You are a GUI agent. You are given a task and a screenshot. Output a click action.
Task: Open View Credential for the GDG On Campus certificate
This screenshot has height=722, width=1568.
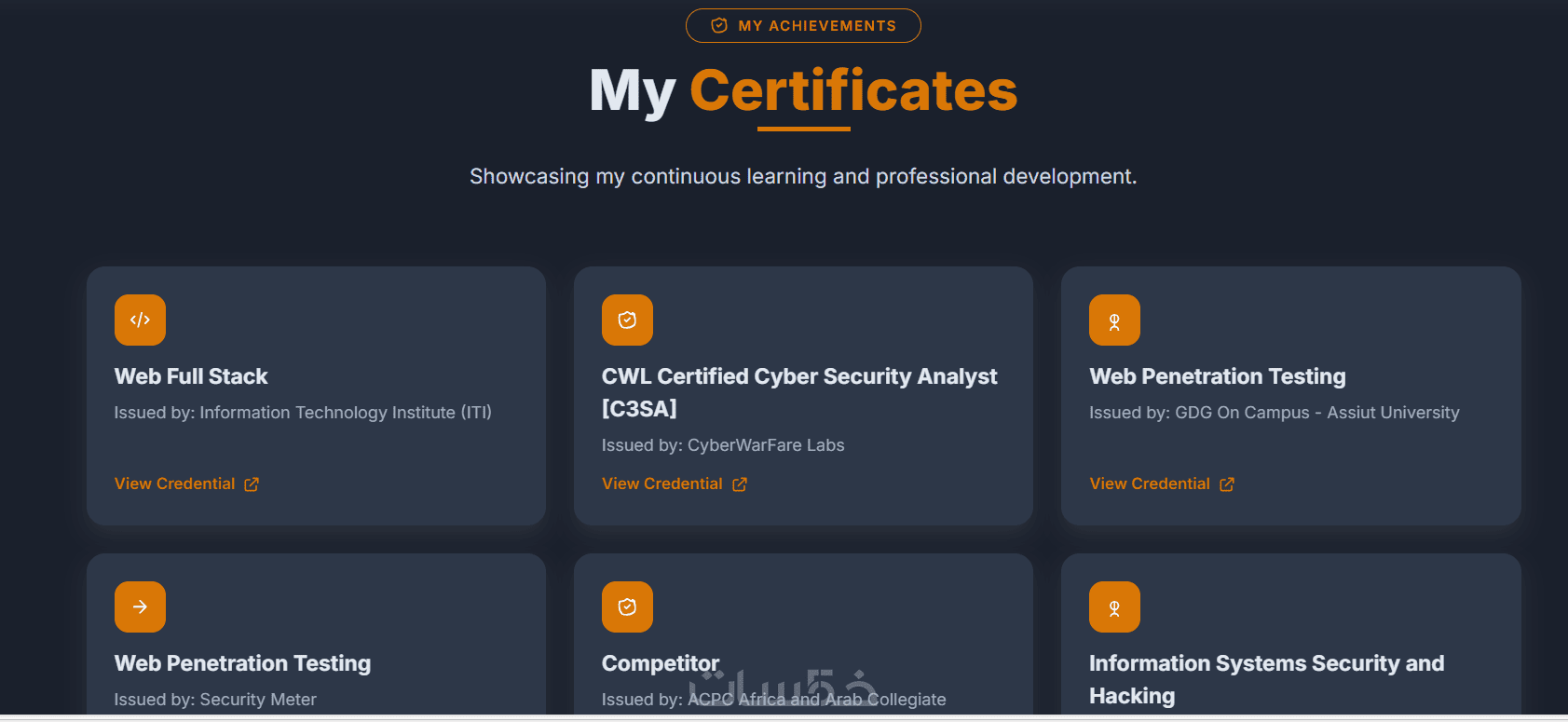[1162, 484]
